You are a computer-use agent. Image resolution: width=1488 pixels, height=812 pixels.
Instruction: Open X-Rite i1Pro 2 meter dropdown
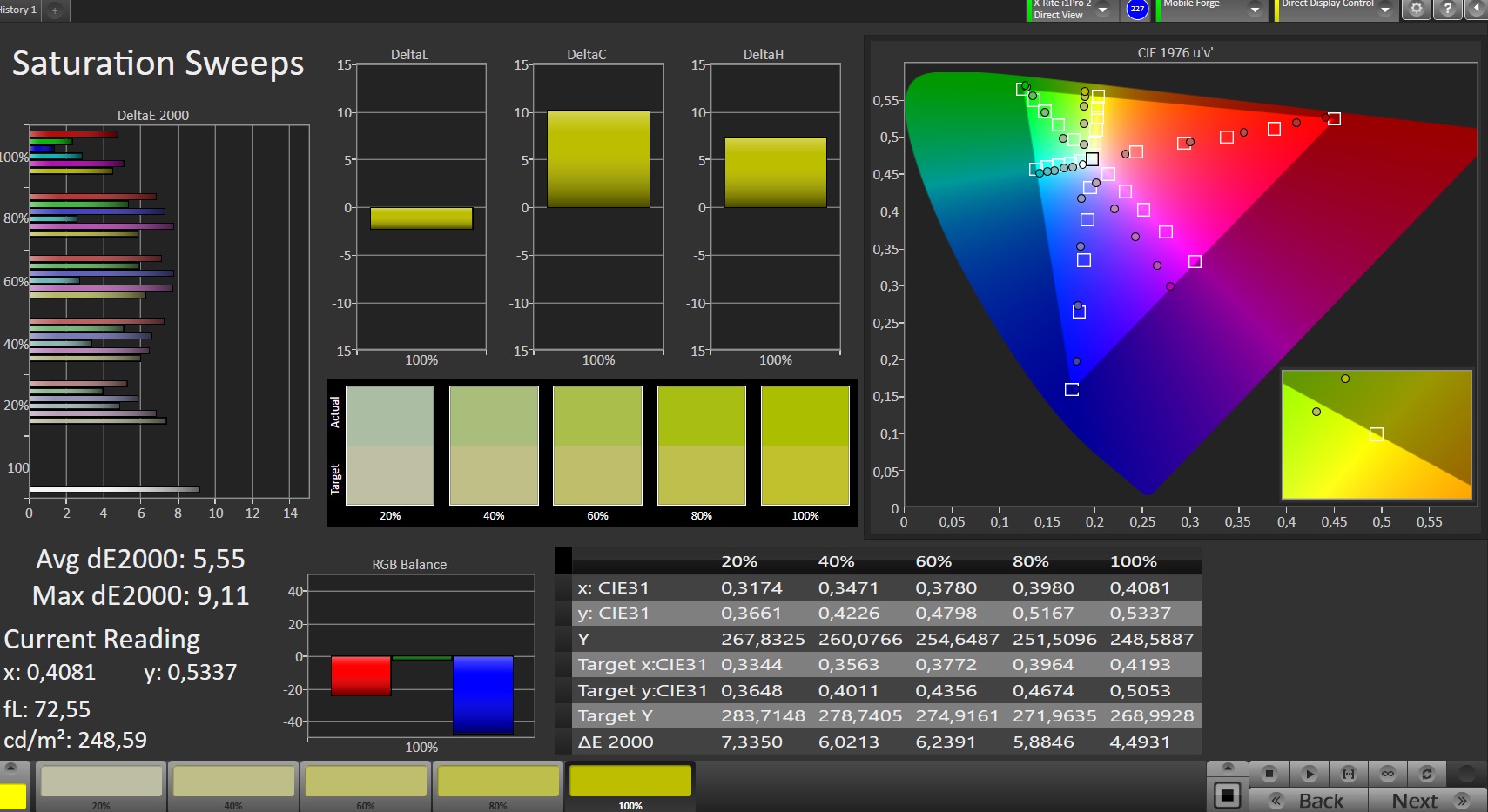pyautogui.click(x=1103, y=10)
